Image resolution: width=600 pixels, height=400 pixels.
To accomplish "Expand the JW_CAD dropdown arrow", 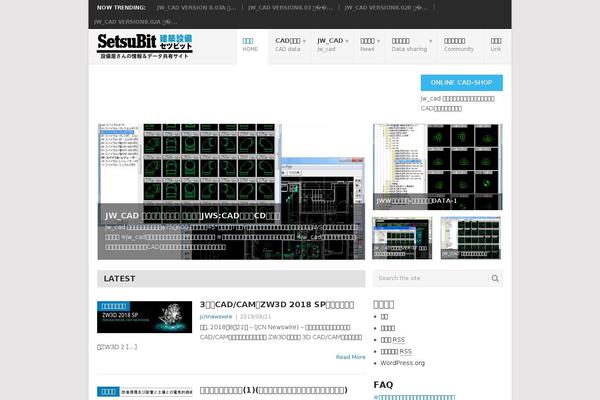I will [x=347, y=41].
